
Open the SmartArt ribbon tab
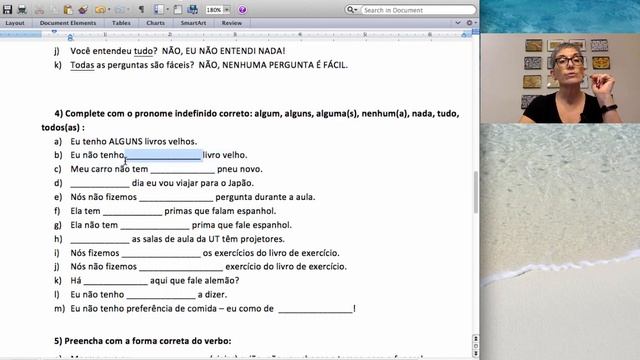click(193, 23)
